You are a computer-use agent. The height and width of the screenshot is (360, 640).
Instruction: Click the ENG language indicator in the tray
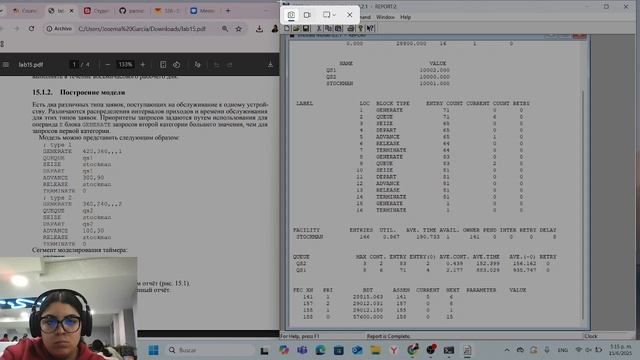562,350
